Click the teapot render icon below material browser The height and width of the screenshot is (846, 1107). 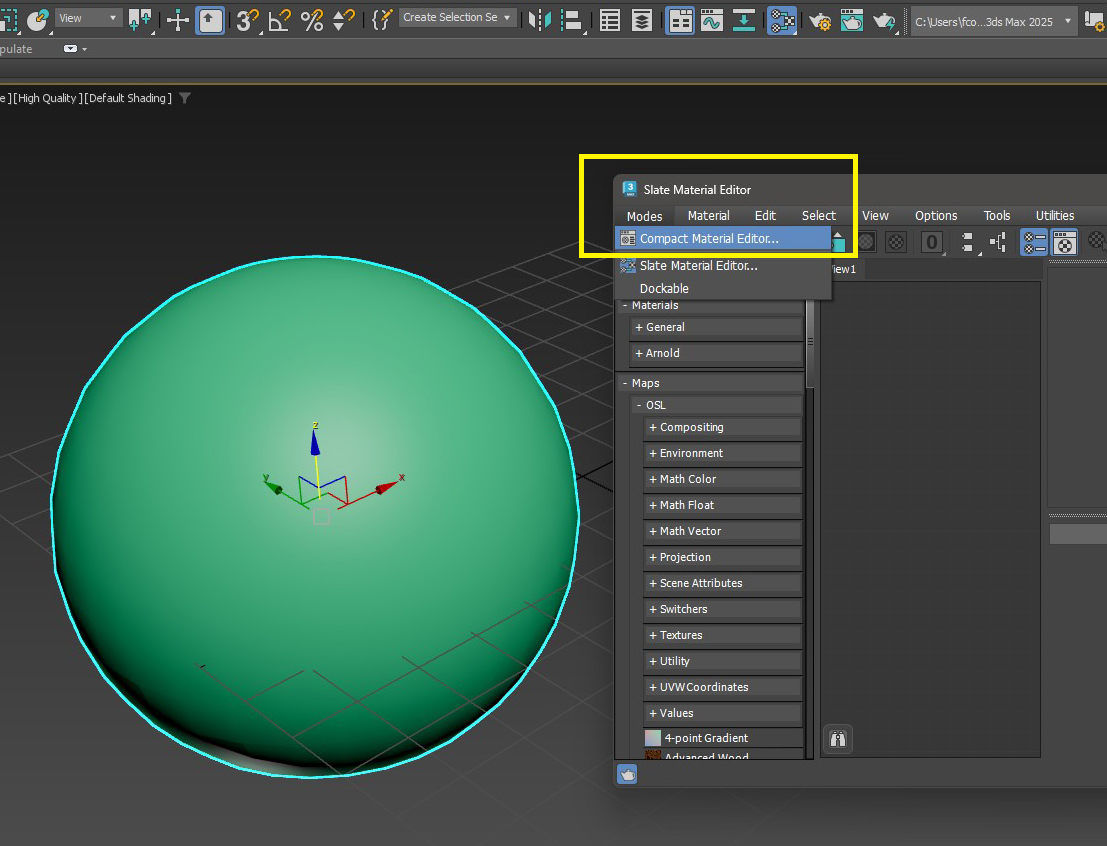(627, 775)
